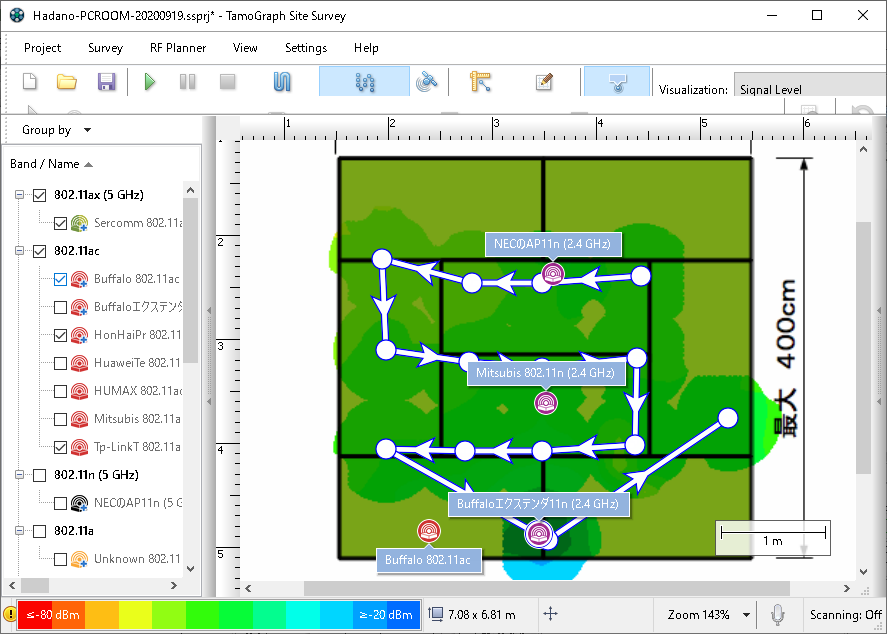Click the yellow warning status icon

9,614
